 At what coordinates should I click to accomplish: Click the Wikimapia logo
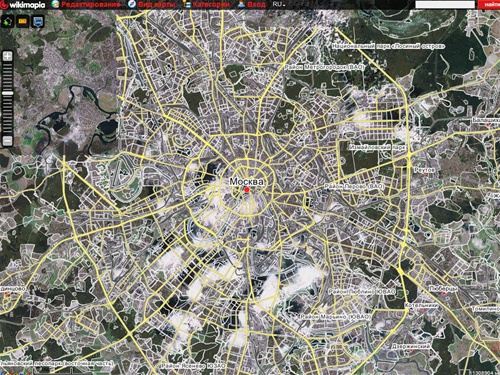(23, 4)
